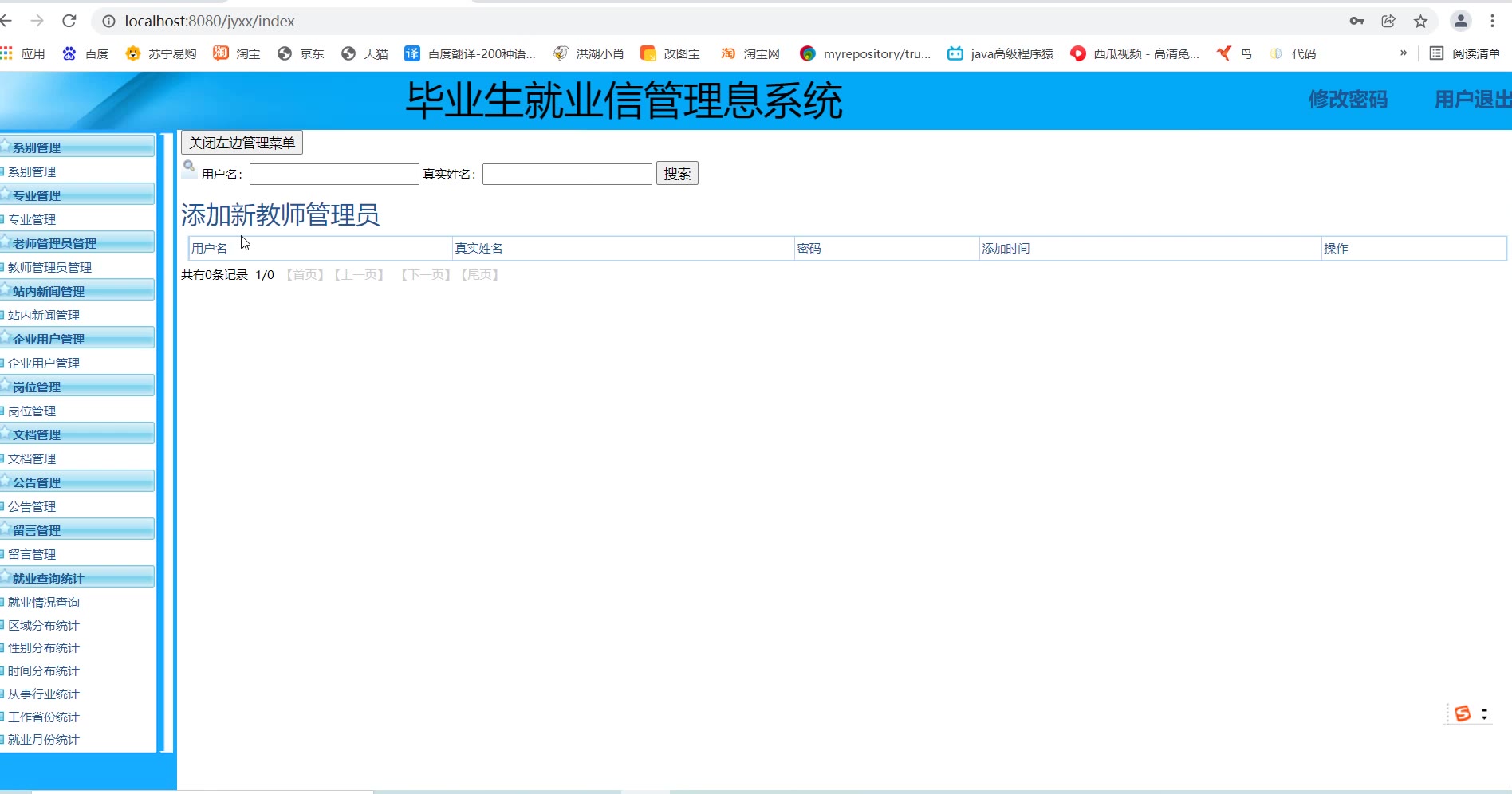Click the Sogou input method icon
Screen dimensions: 1512x794
click(x=1462, y=713)
